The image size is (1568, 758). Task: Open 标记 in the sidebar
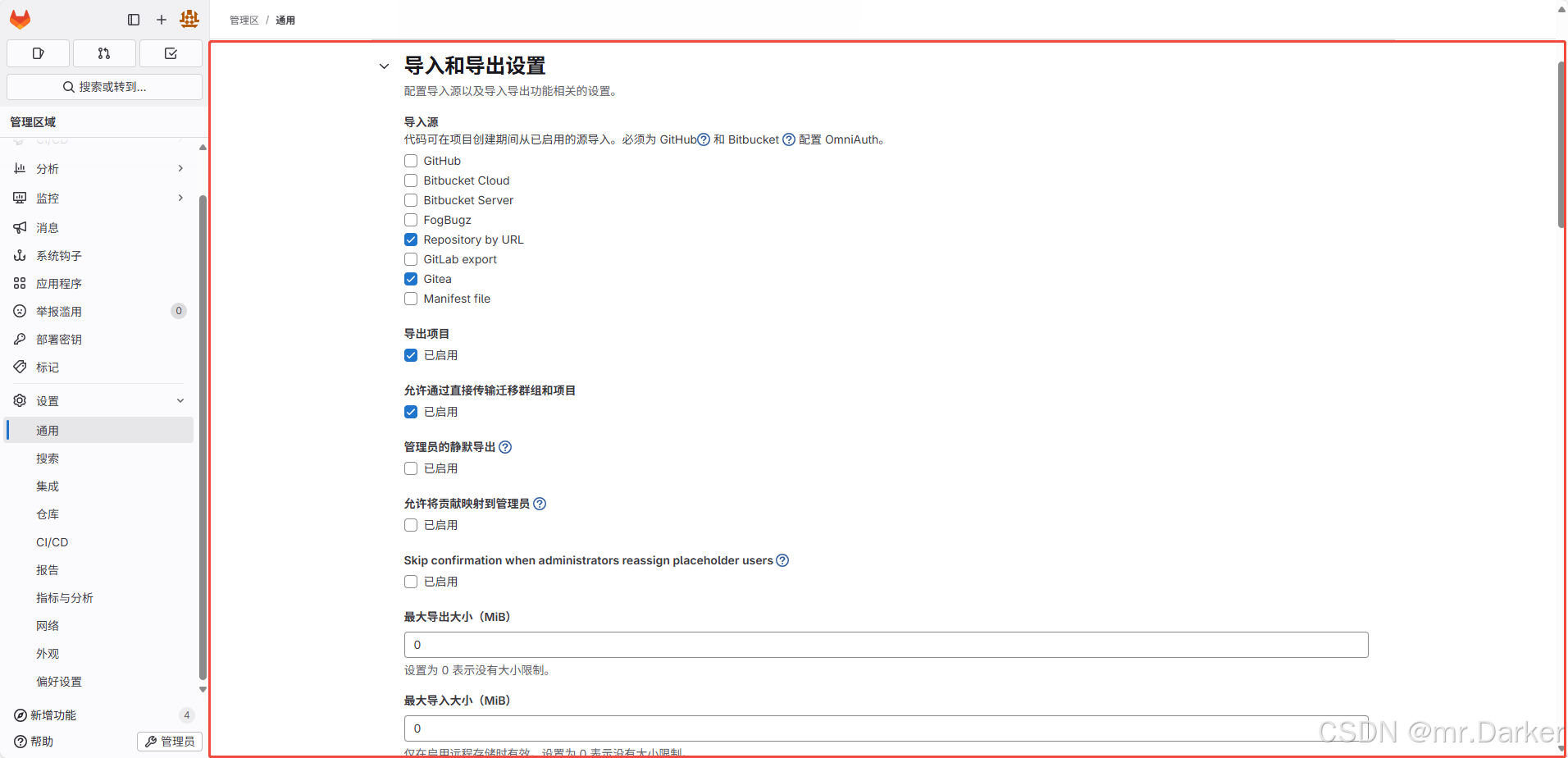[99, 367]
